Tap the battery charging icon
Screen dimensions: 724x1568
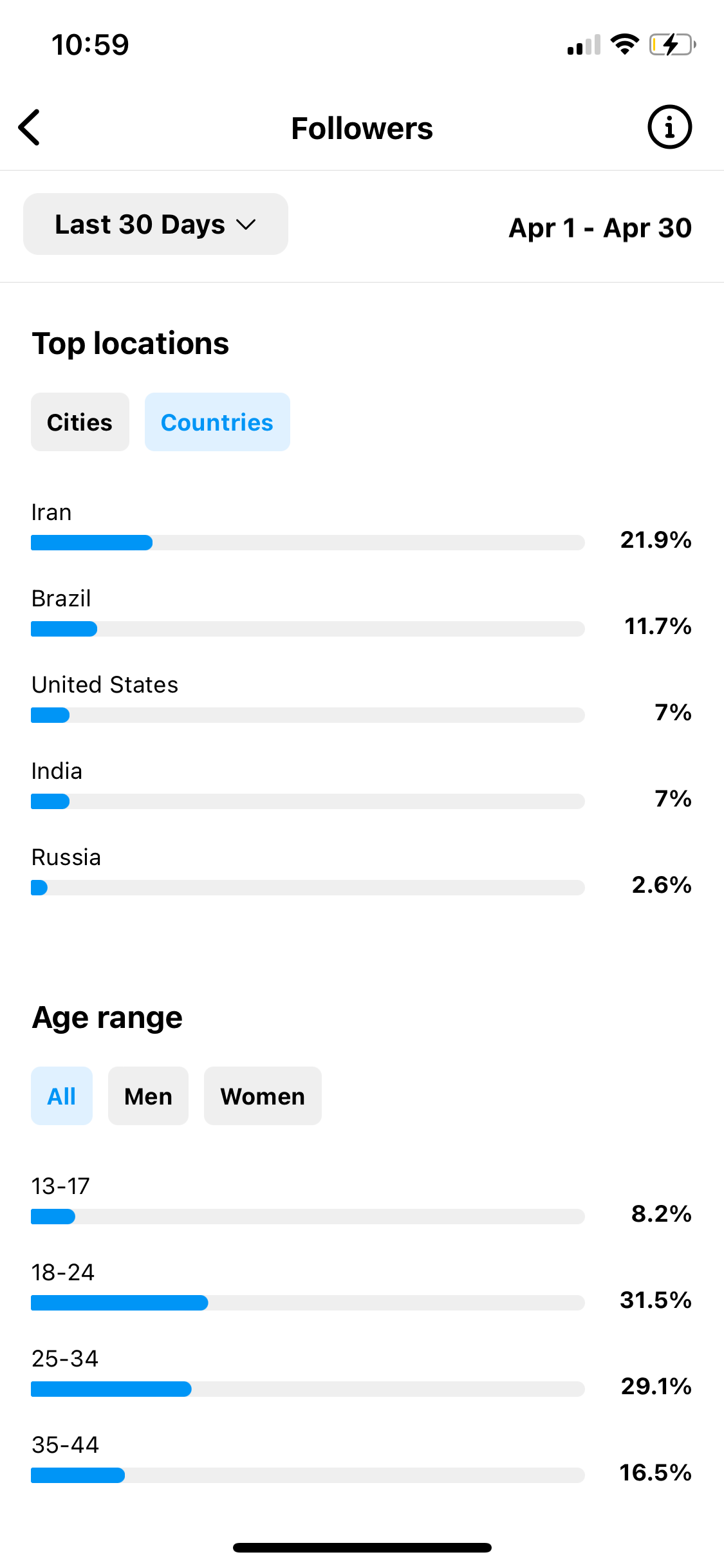pyautogui.click(x=673, y=44)
